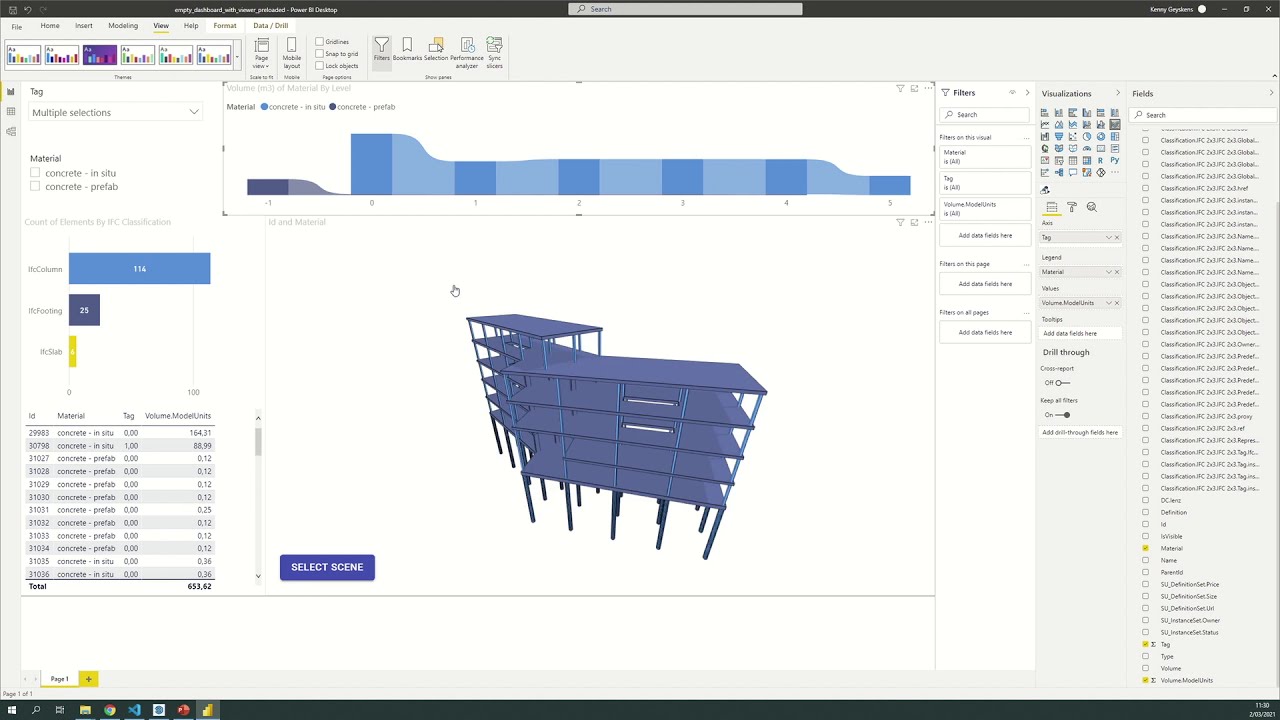Add a new report page
The height and width of the screenshot is (720, 1280).
88,679
